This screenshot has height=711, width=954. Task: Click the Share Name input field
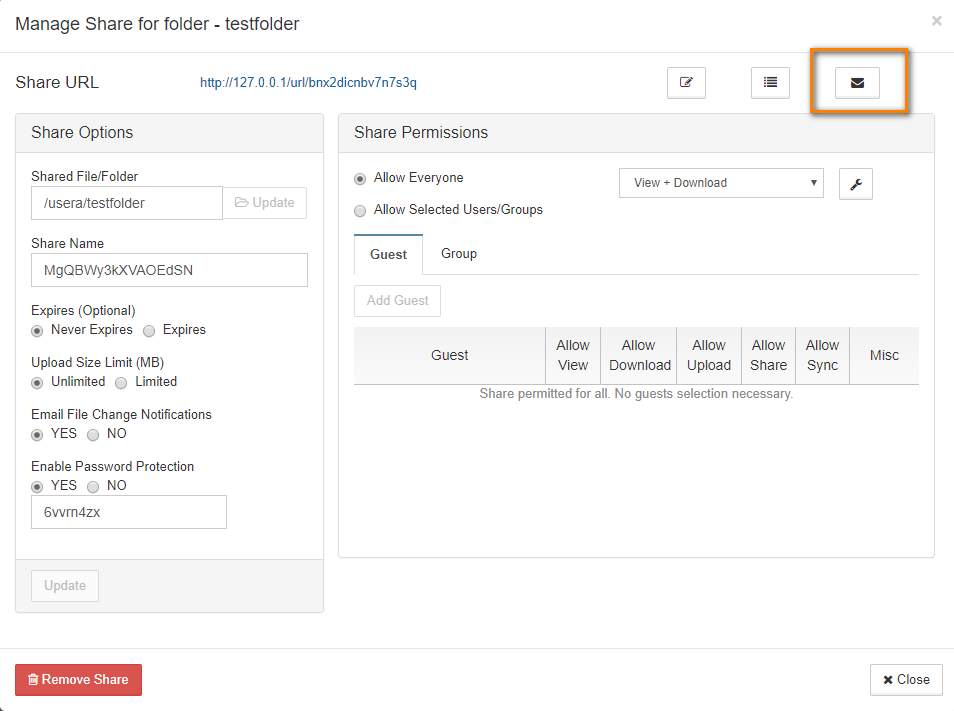tap(169, 270)
